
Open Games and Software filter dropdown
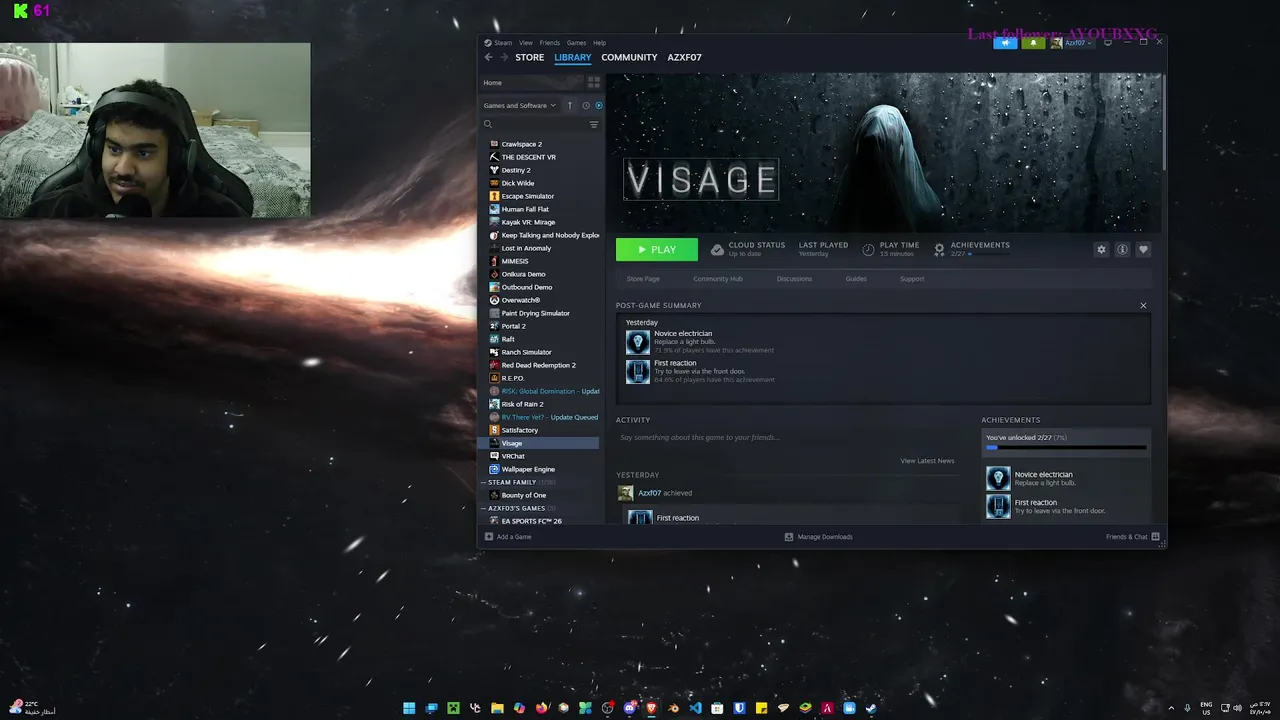point(520,105)
